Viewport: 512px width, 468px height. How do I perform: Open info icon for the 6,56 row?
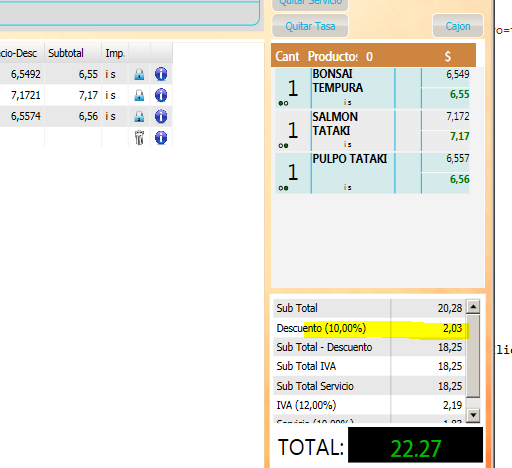tap(161, 116)
